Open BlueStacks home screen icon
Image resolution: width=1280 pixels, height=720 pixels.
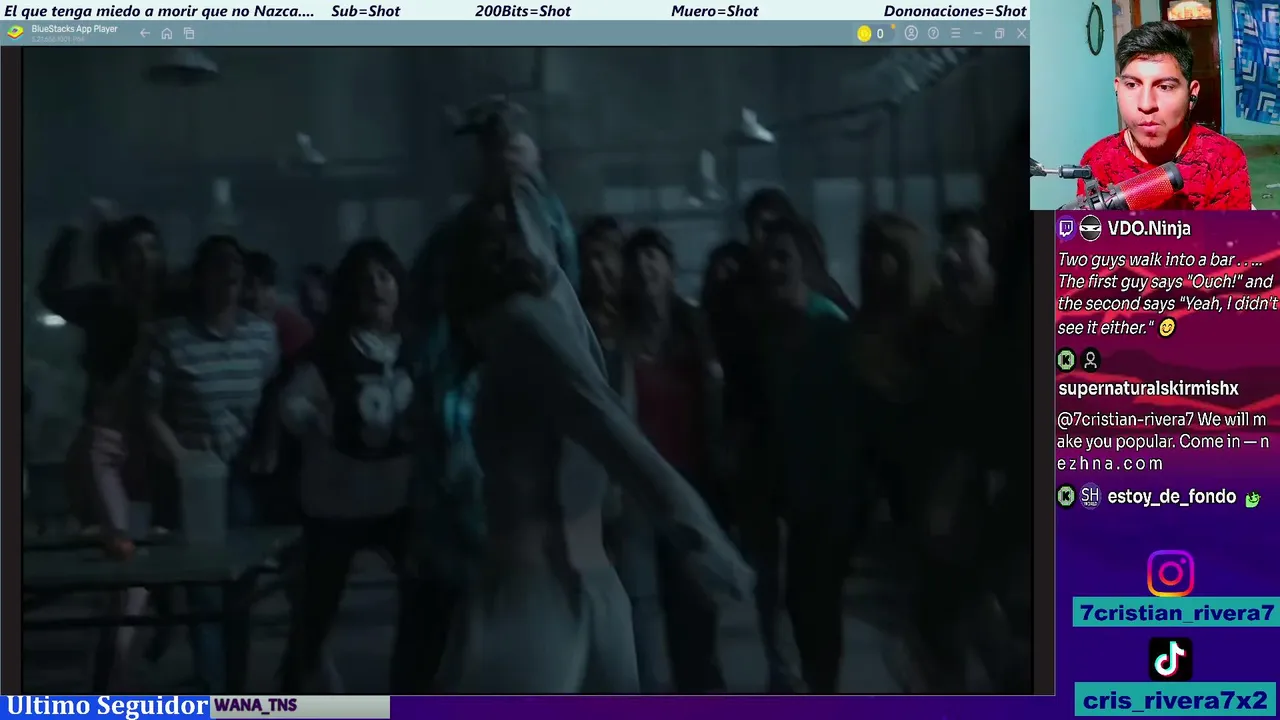[167, 33]
